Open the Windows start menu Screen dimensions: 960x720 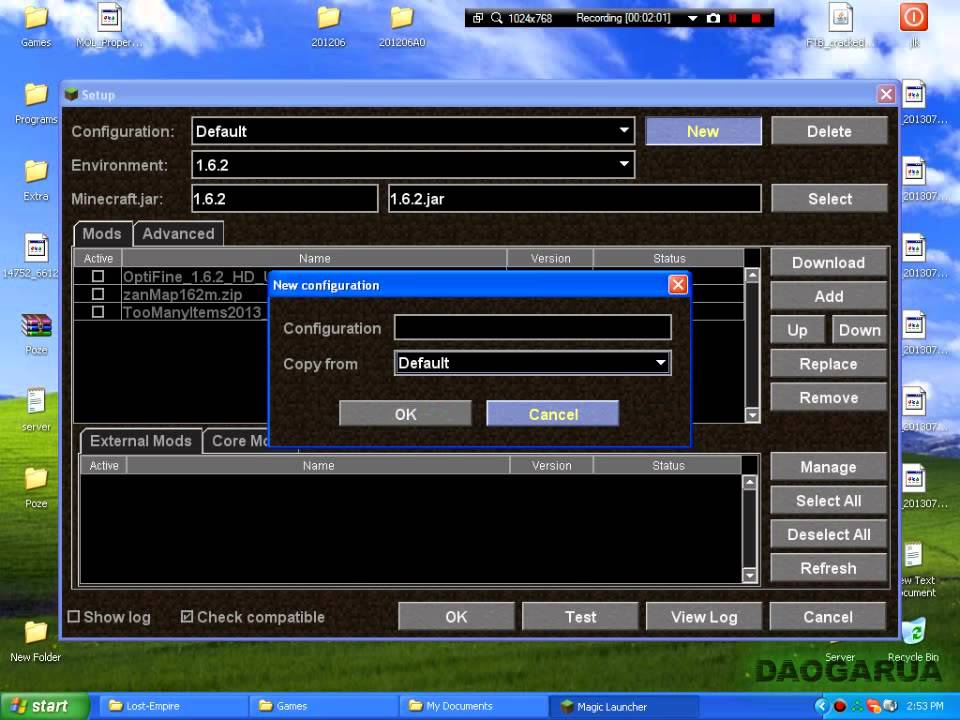(43, 706)
